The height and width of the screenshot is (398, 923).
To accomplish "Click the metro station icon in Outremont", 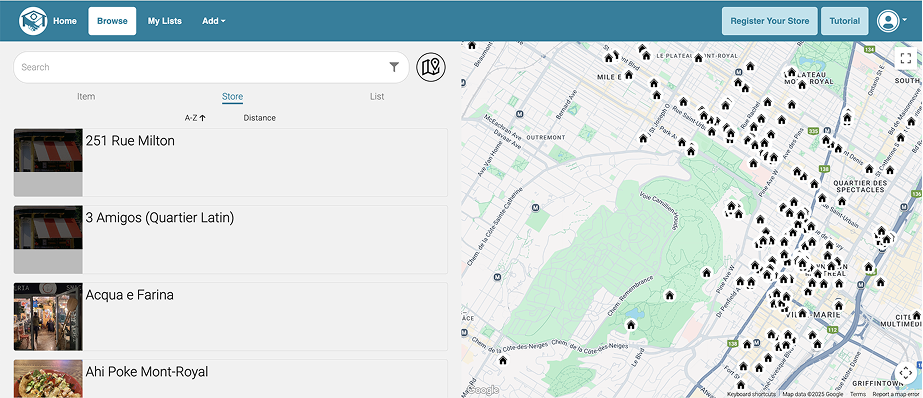I will tap(519, 113).
